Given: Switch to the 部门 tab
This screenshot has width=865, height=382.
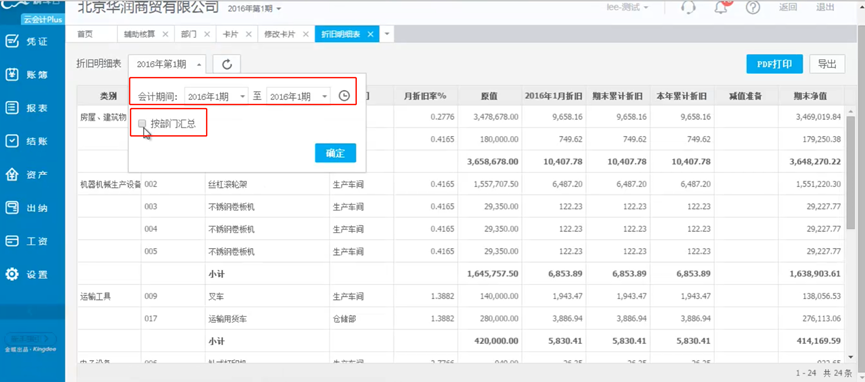Looking at the screenshot, I should click(189, 34).
